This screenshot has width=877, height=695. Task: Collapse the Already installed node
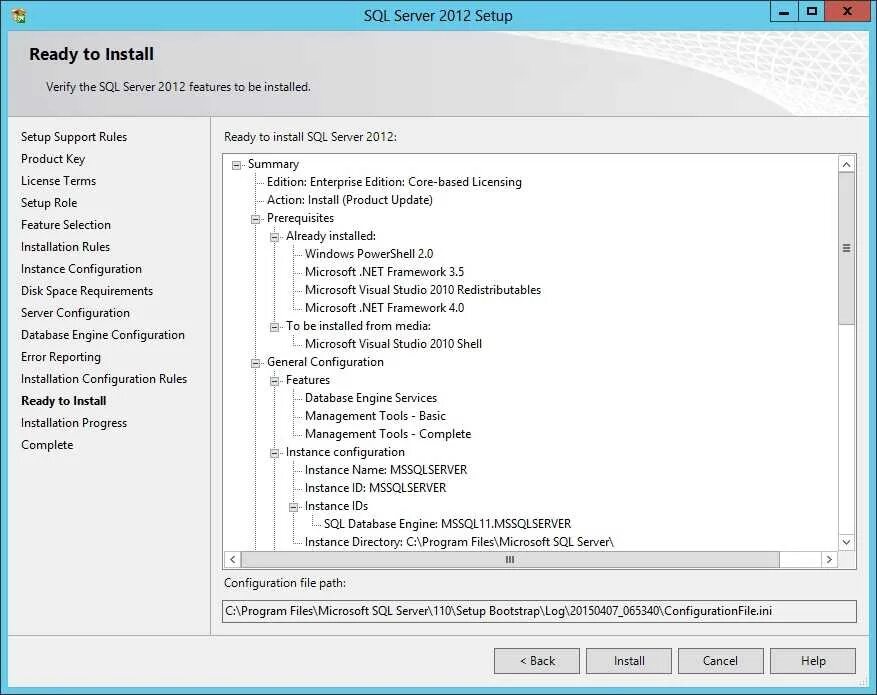coord(275,237)
